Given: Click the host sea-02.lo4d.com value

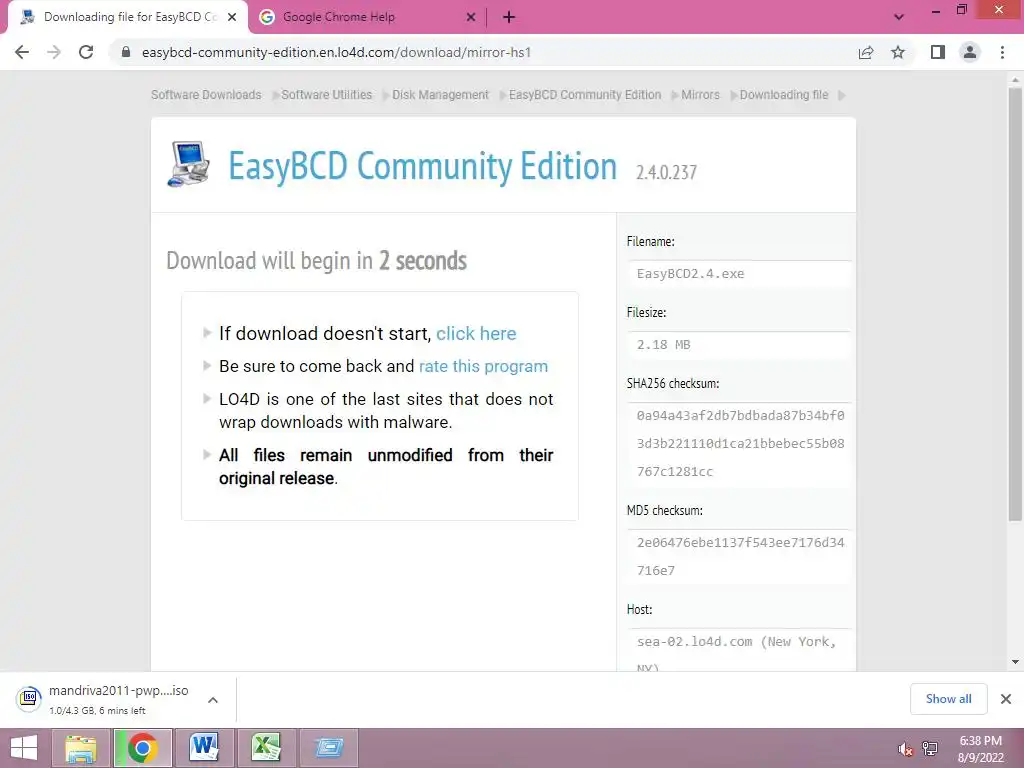Looking at the screenshot, I should (x=739, y=650).
